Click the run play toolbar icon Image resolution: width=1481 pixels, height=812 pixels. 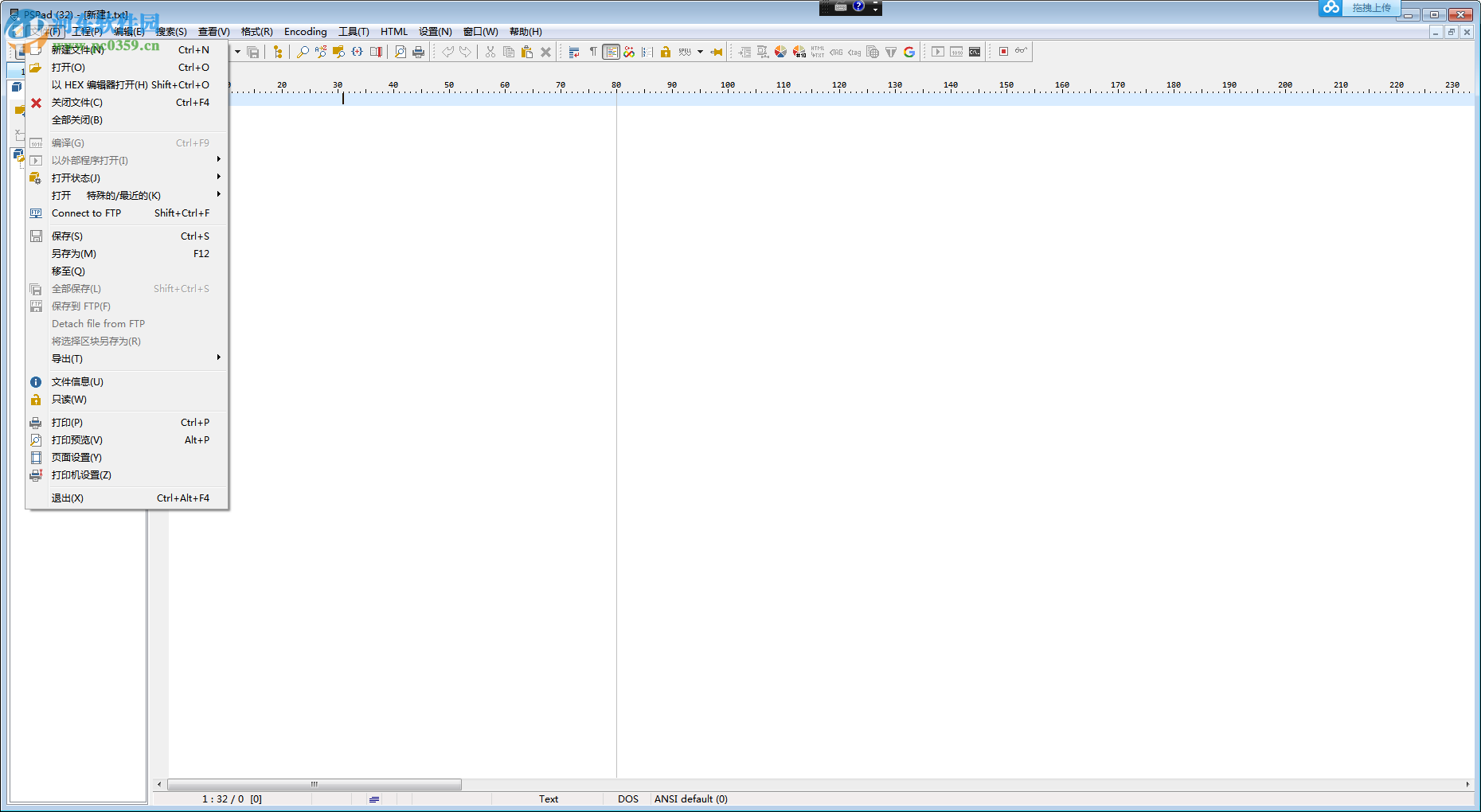pyautogui.click(x=938, y=53)
